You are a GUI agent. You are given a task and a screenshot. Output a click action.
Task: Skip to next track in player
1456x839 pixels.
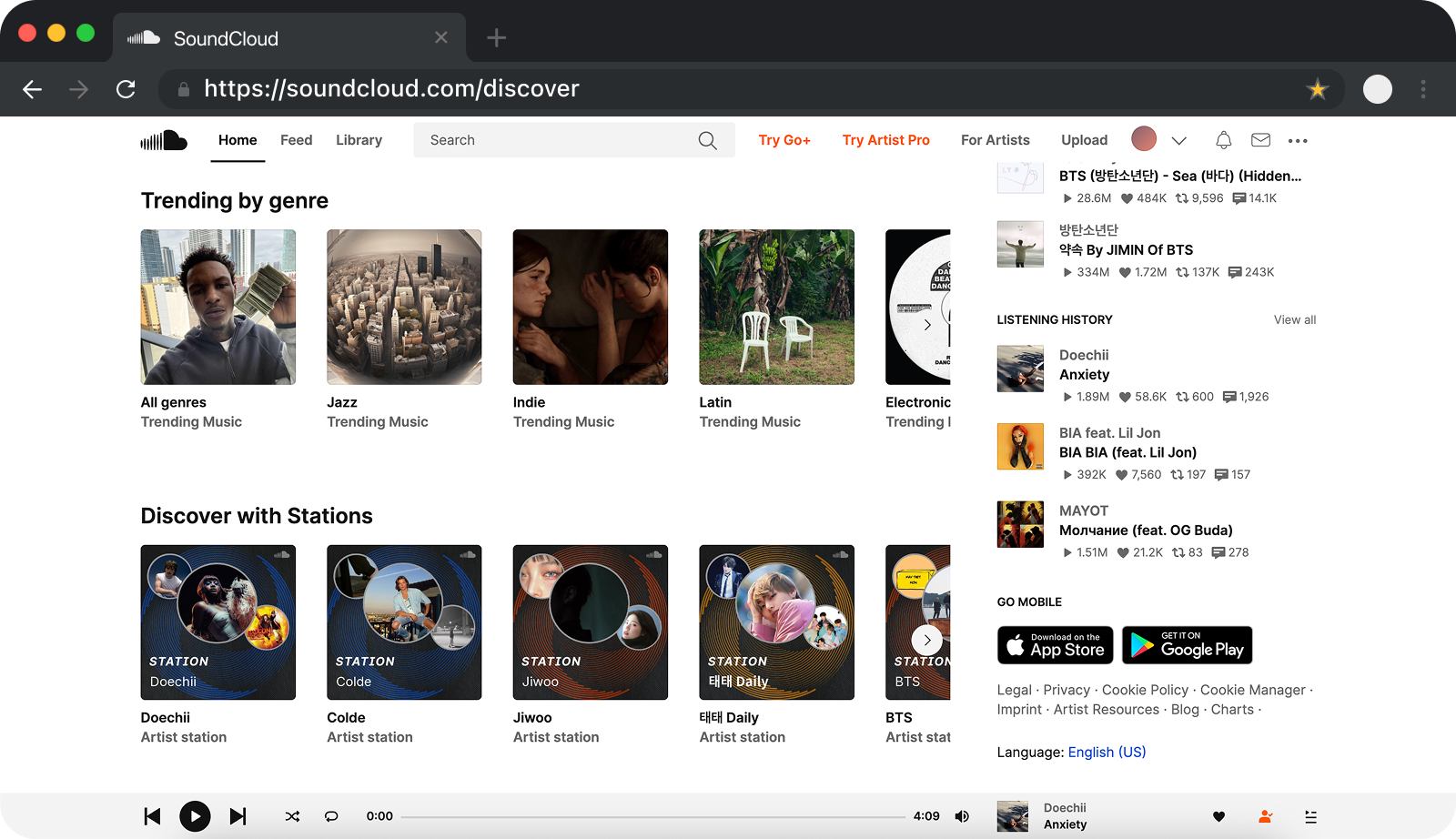238,816
